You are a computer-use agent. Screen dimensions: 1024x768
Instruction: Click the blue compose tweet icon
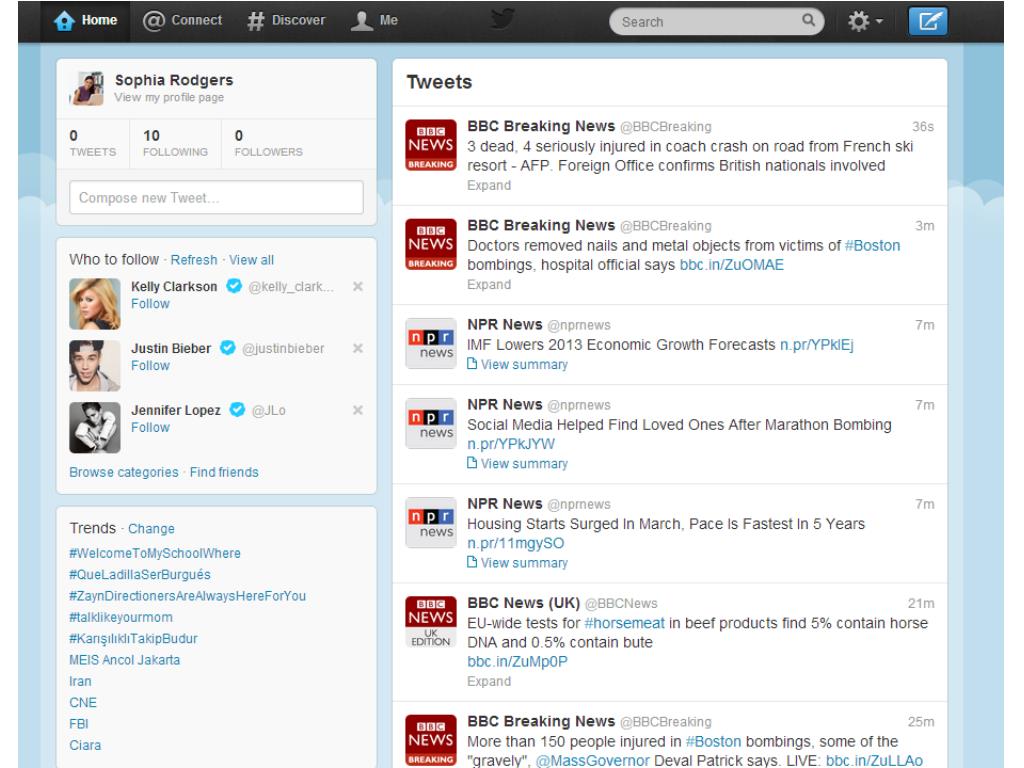coord(928,22)
